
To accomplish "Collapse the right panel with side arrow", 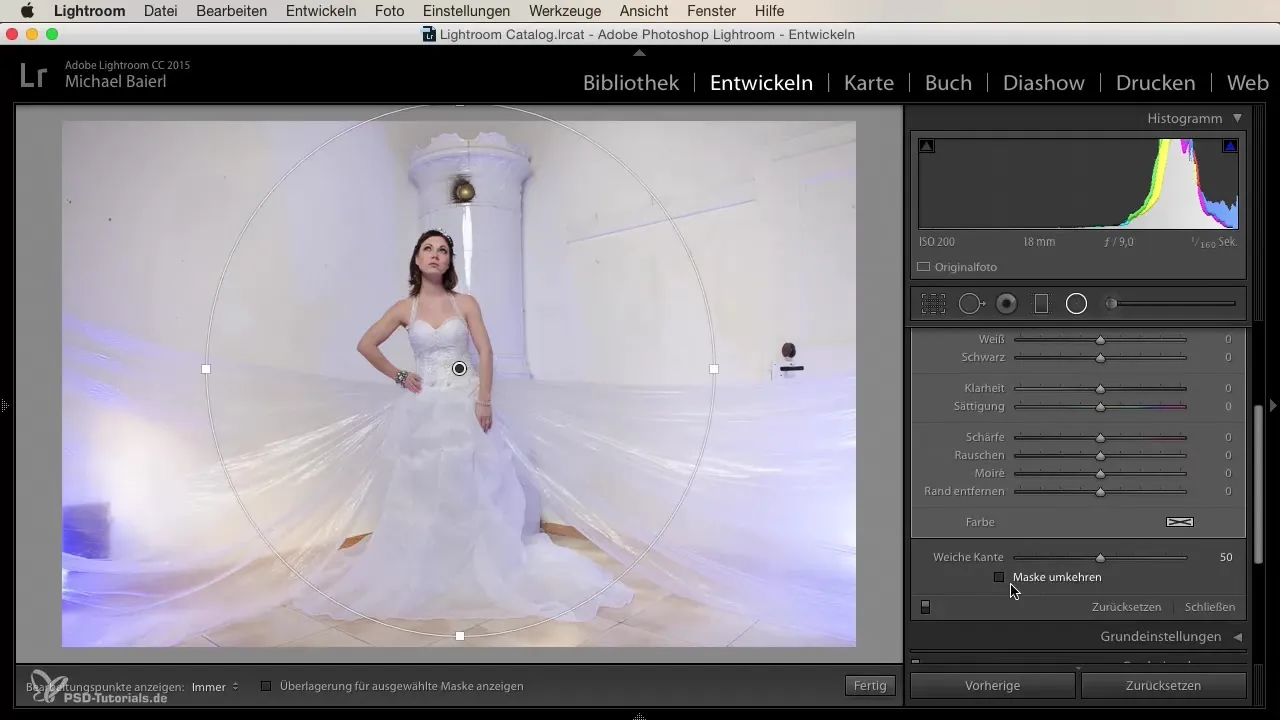I will [1273, 406].
